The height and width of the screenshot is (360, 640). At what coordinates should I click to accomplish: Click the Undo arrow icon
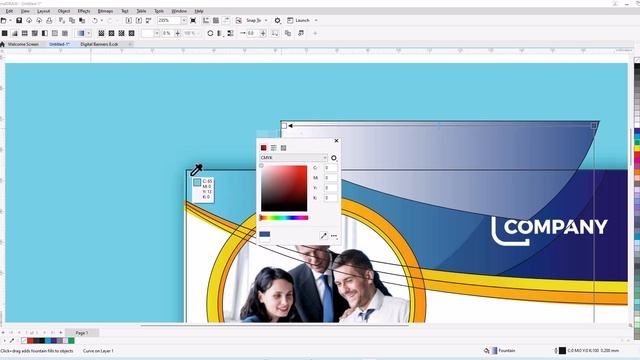pyautogui.click(x=95, y=20)
